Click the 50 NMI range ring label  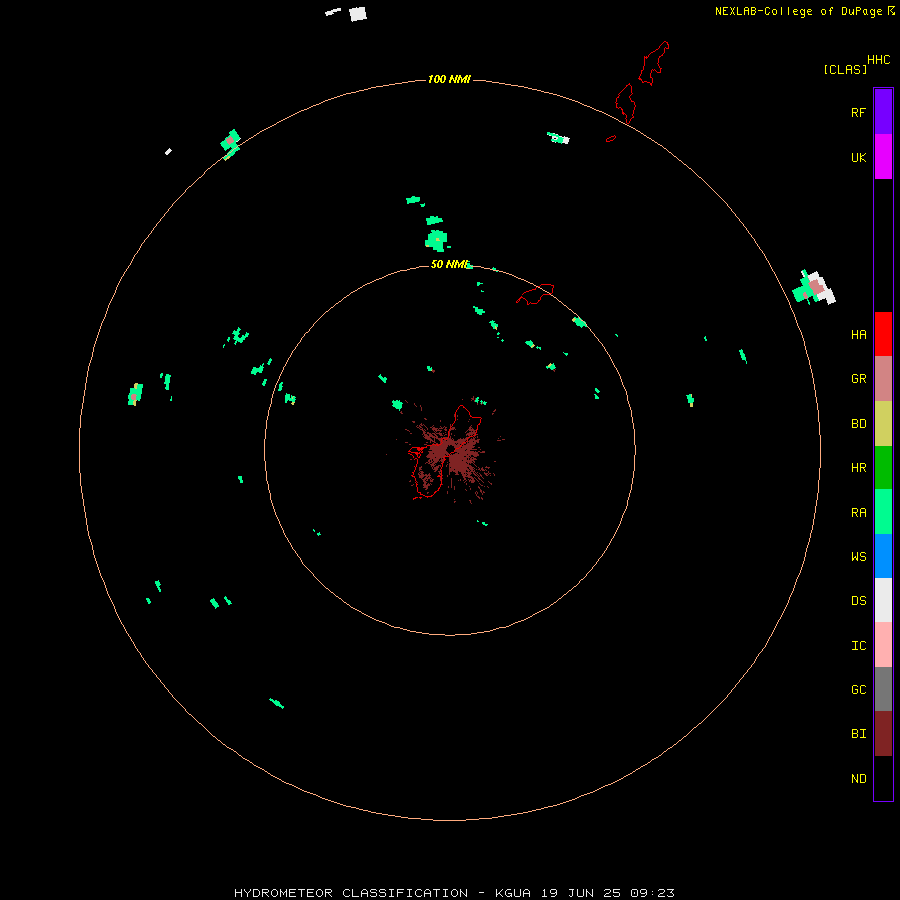(x=451, y=264)
